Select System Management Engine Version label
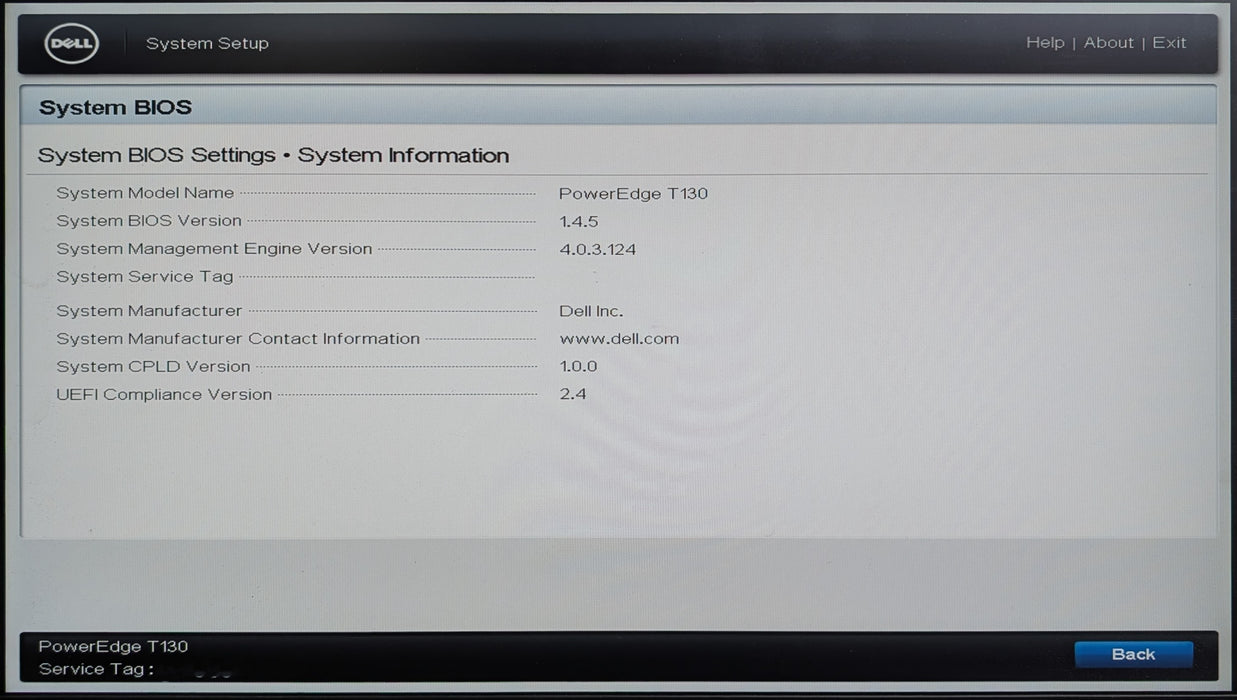 pyautogui.click(x=214, y=249)
